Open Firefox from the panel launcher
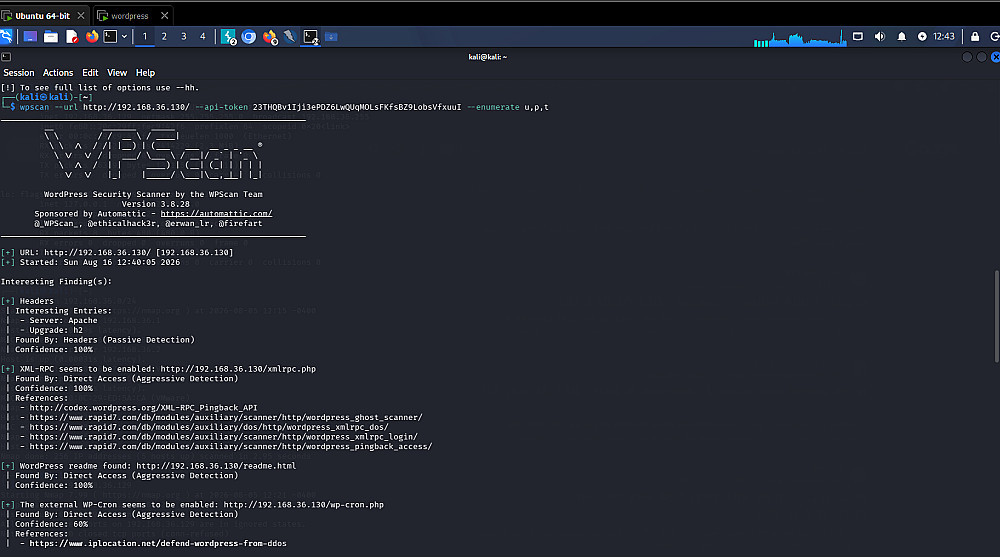Image resolution: width=1000 pixels, height=557 pixels. 92,36
